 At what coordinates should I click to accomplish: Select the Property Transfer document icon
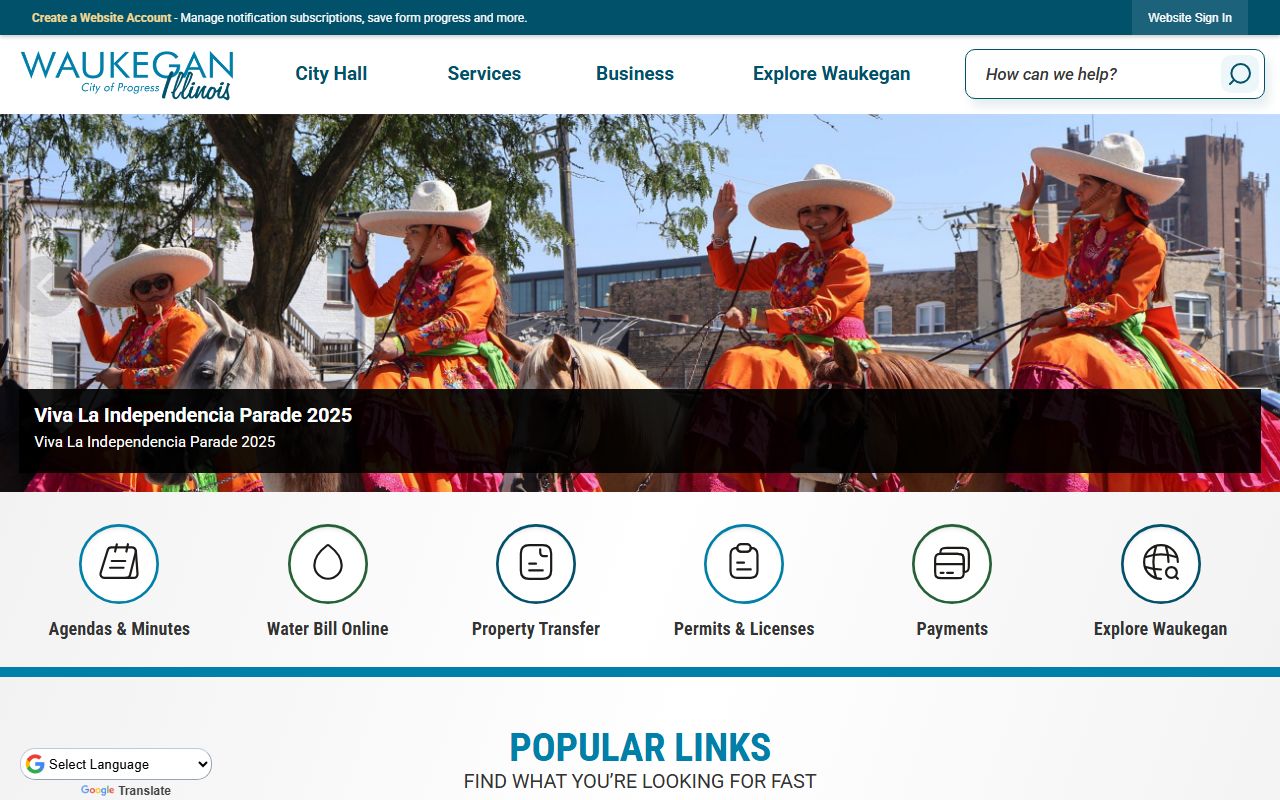coord(536,564)
